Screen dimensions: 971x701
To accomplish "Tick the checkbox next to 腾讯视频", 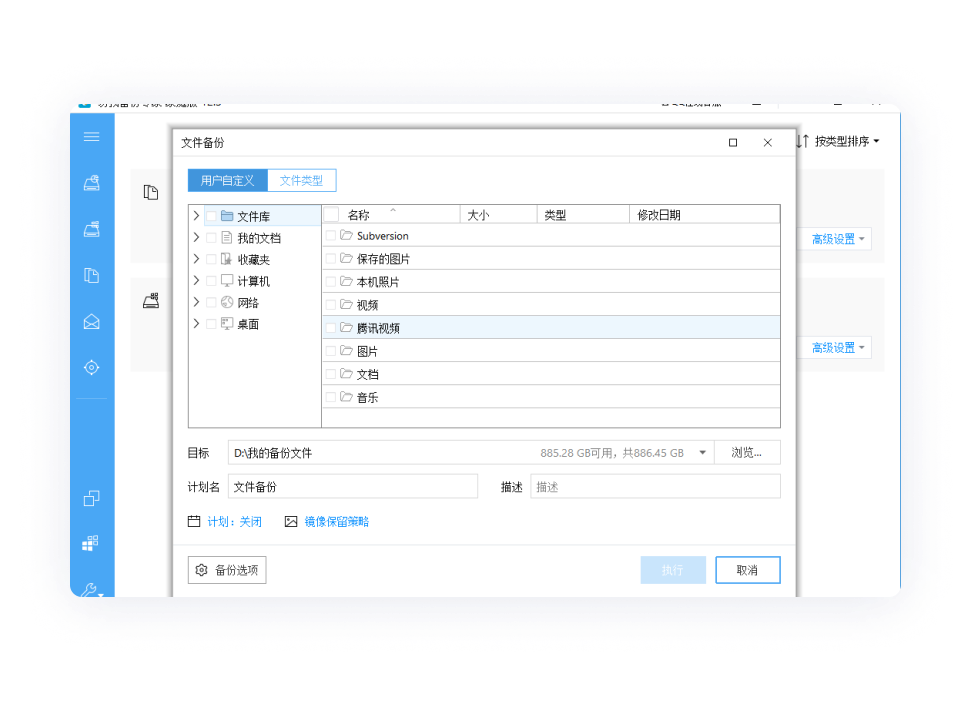I will 331,328.
